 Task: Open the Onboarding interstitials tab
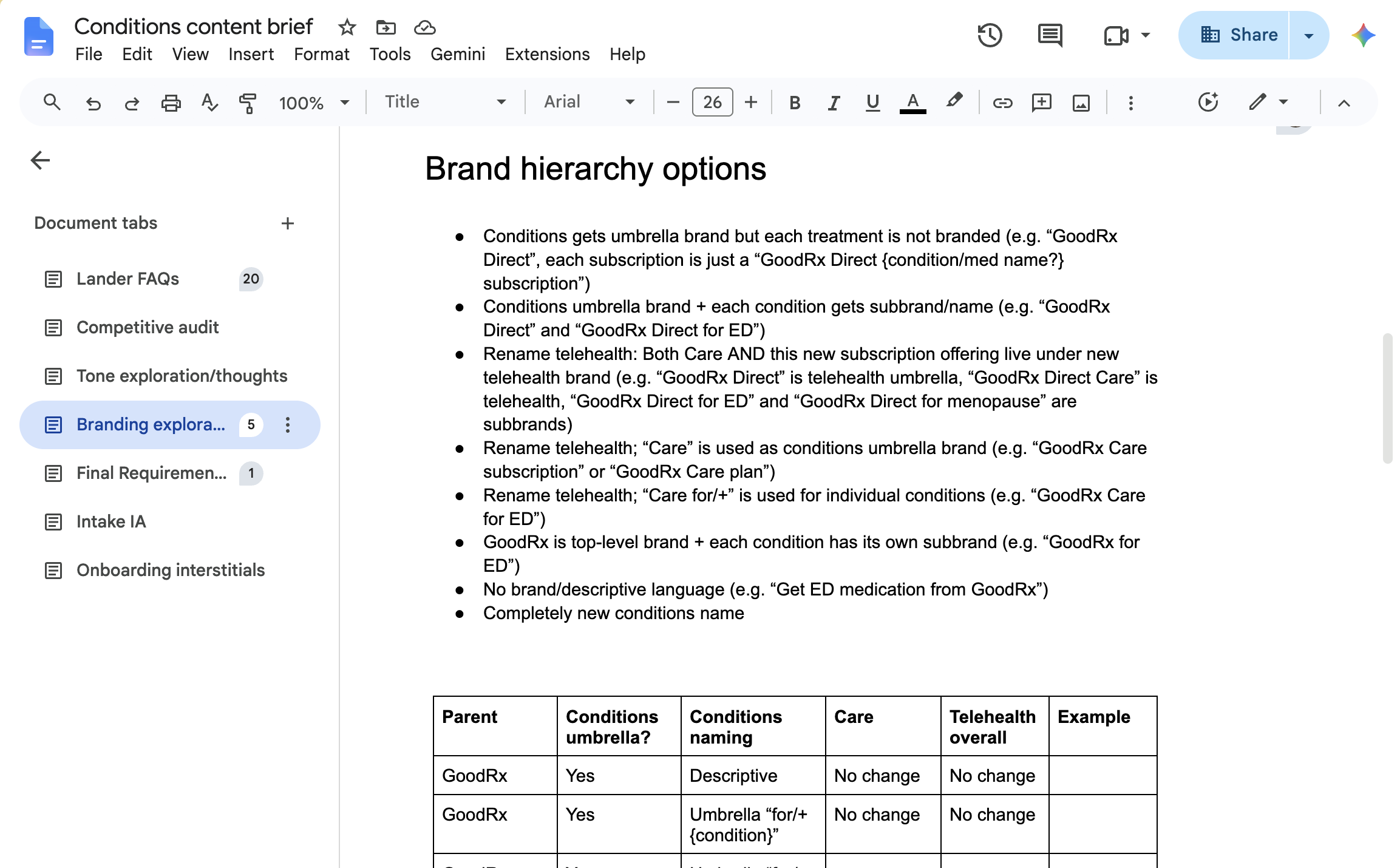point(171,571)
